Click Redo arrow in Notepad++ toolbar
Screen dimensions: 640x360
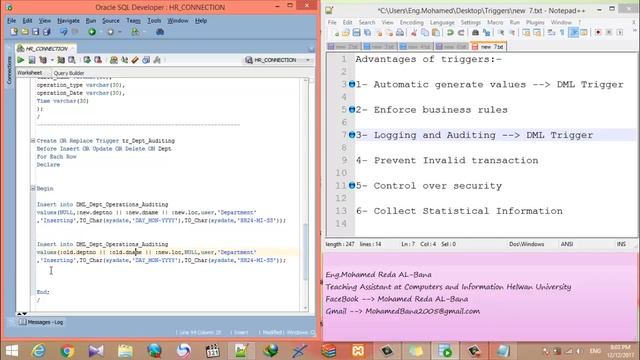(461, 33)
